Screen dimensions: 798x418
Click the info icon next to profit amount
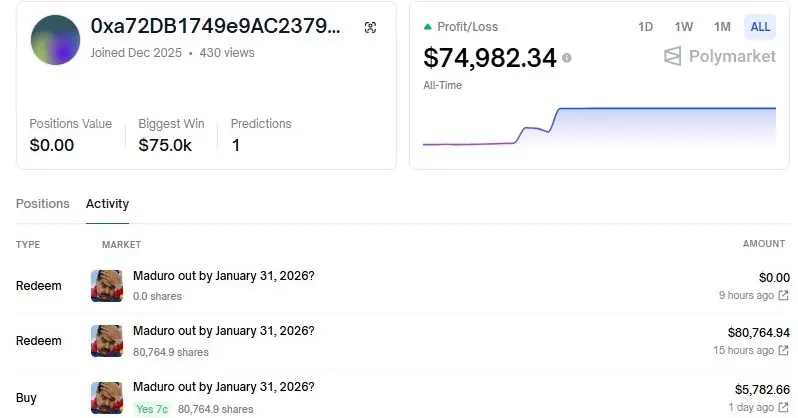click(x=567, y=59)
